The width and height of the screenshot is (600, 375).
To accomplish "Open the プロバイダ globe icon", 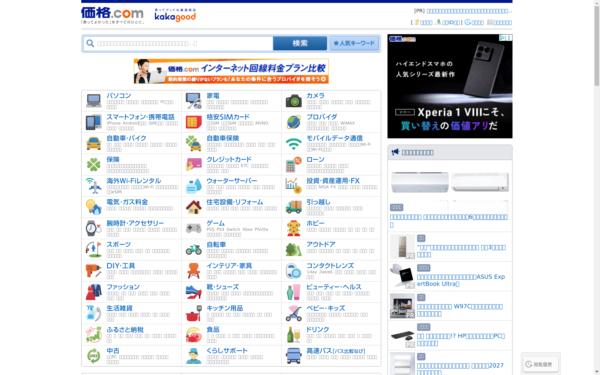I will click(x=293, y=122).
